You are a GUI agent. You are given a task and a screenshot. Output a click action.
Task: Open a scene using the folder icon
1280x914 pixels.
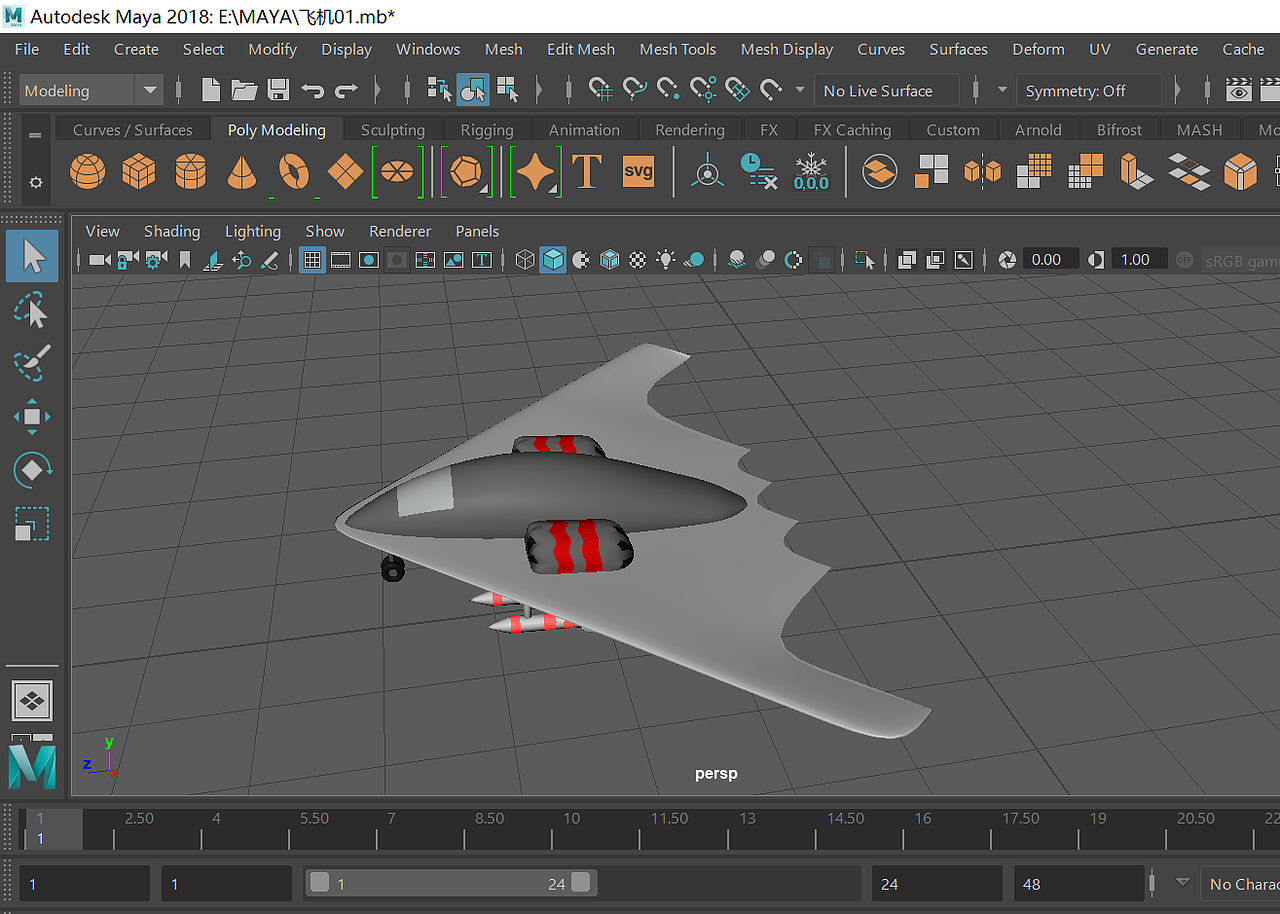click(244, 90)
